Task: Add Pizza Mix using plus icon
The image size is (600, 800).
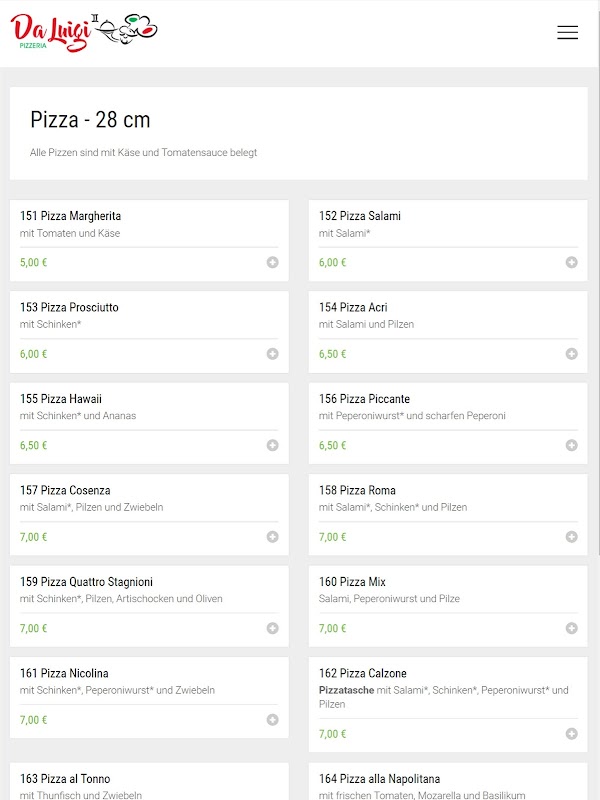Action: click(571, 628)
